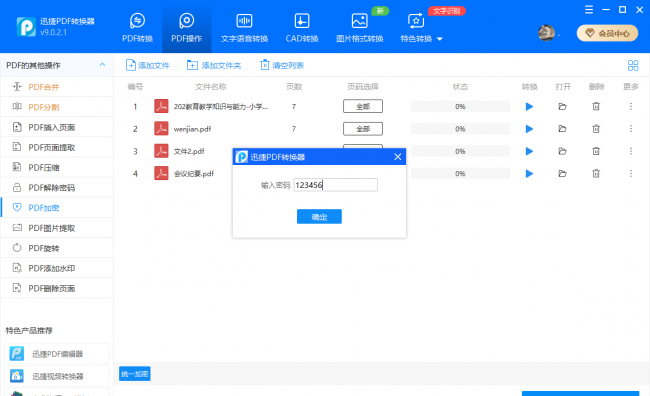The image size is (650, 396).
Task: Start conversion for file row 1
Action: 529,107
